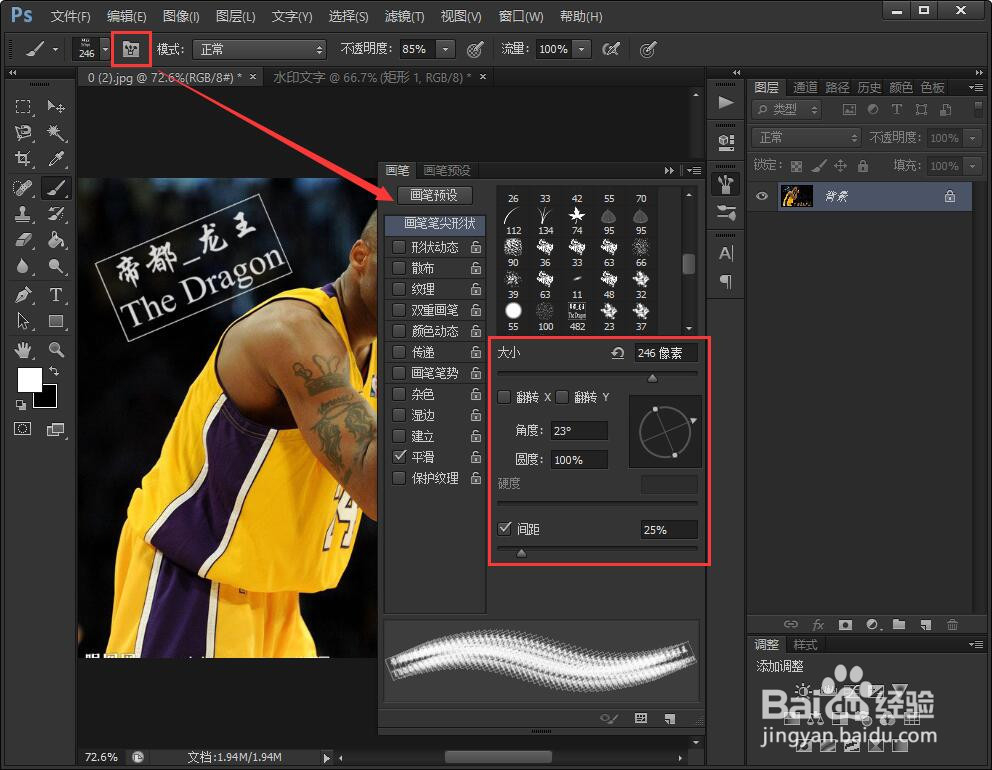Toggle the 翻转 X checkbox
The width and height of the screenshot is (992, 770).
(x=504, y=397)
